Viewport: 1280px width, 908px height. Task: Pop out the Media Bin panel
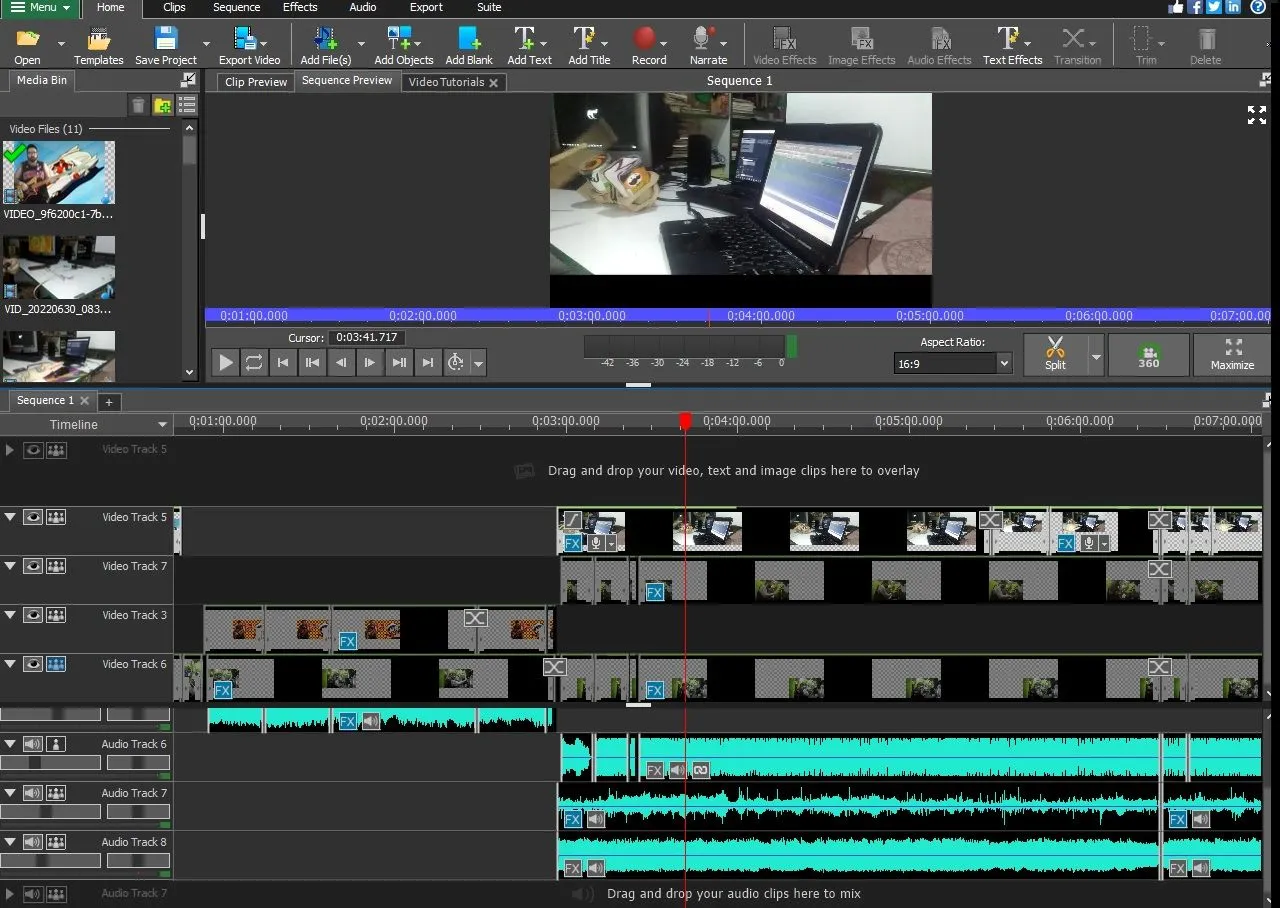pos(189,80)
